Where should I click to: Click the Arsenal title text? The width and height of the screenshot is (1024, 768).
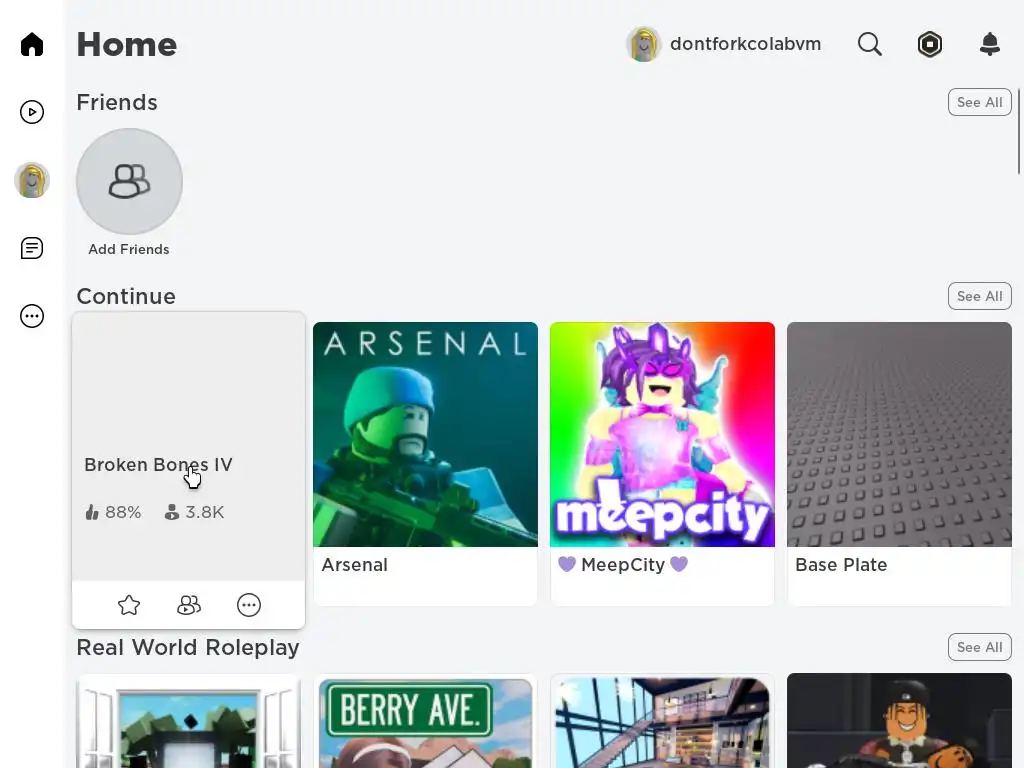pos(355,565)
